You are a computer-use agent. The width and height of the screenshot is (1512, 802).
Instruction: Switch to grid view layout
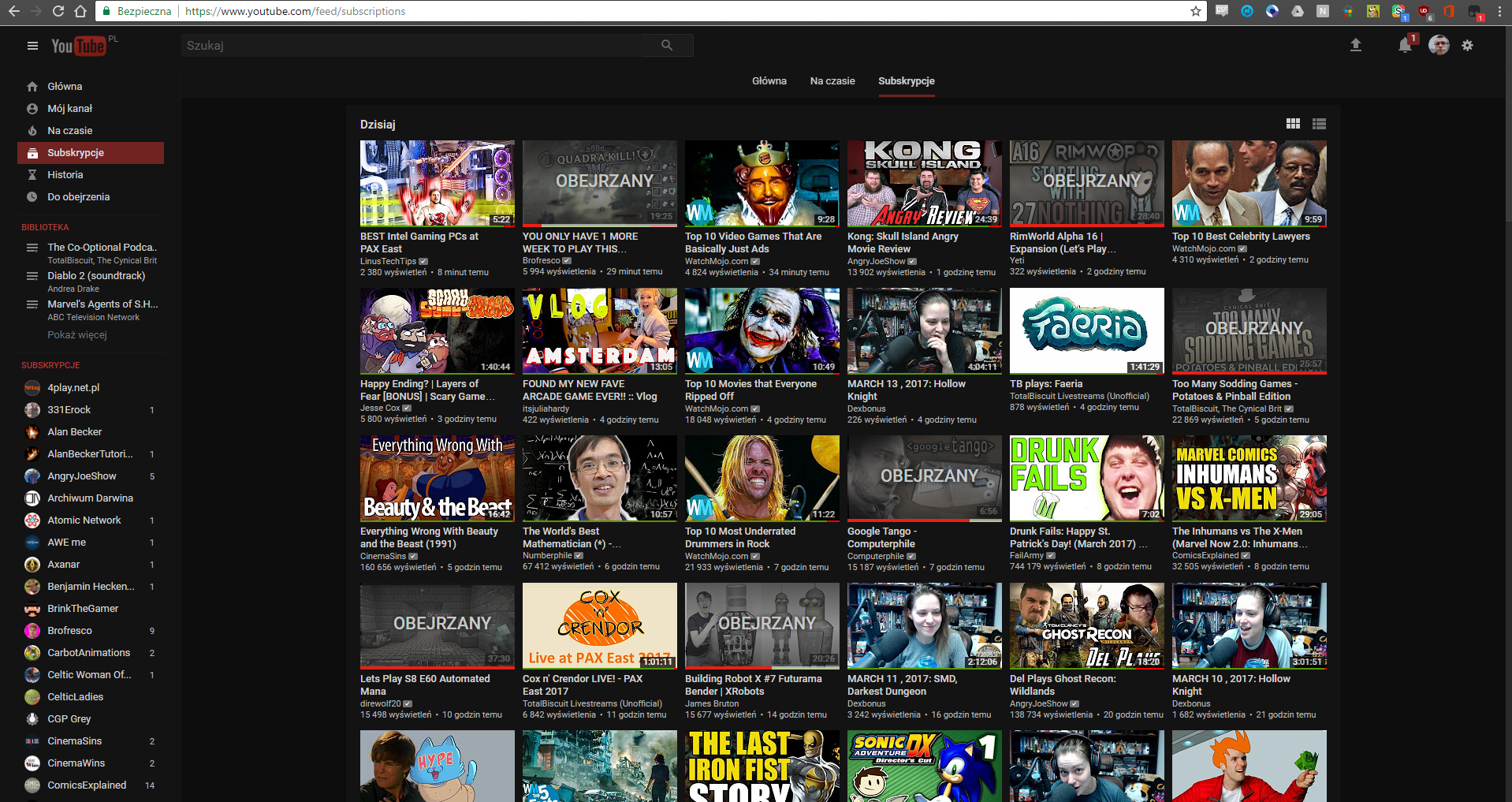coord(1293,124)
